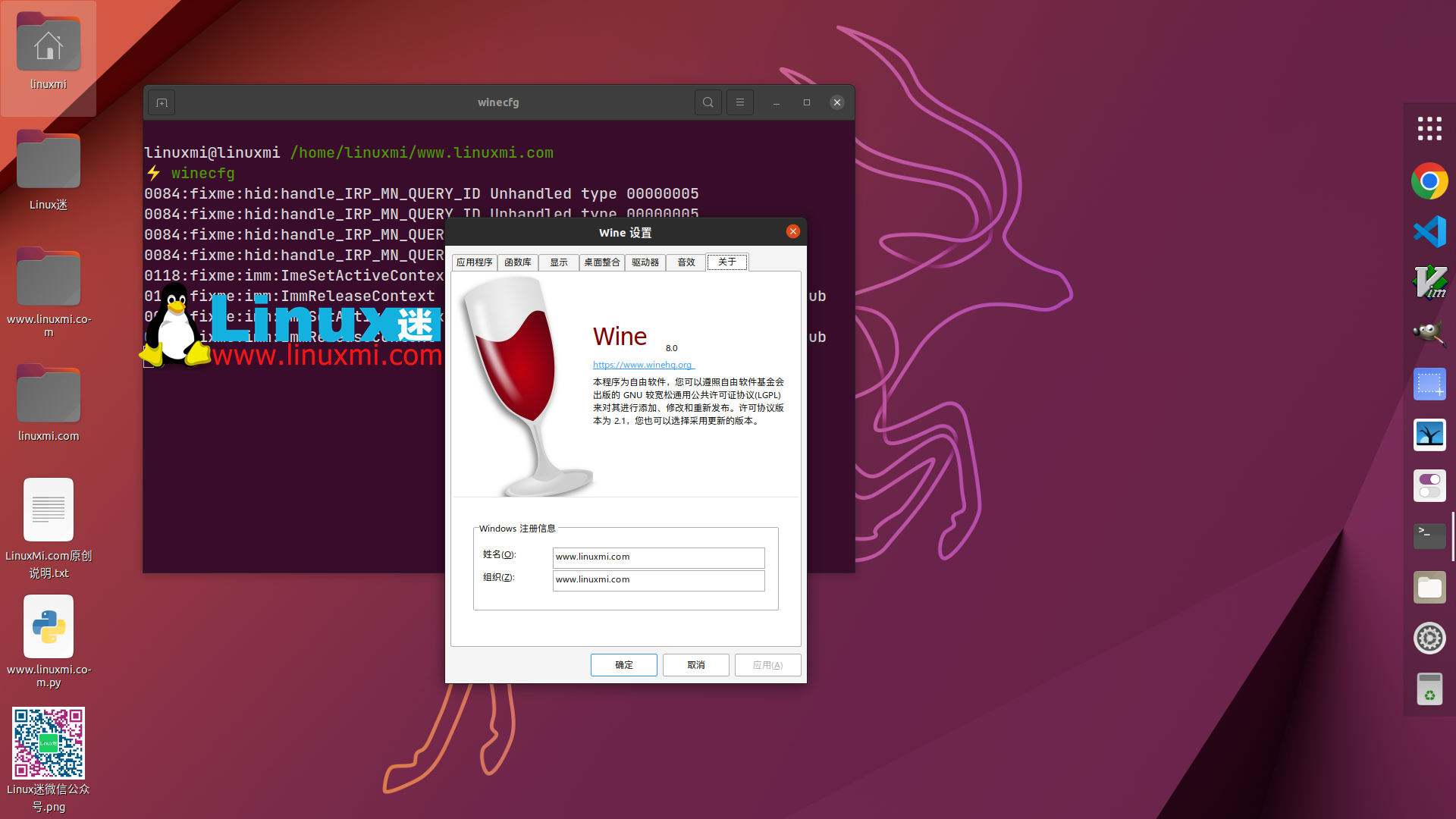Open the Linux迷微信公众号.png QR image
Screen dimensions: 1456x819
tap(49, 743)
